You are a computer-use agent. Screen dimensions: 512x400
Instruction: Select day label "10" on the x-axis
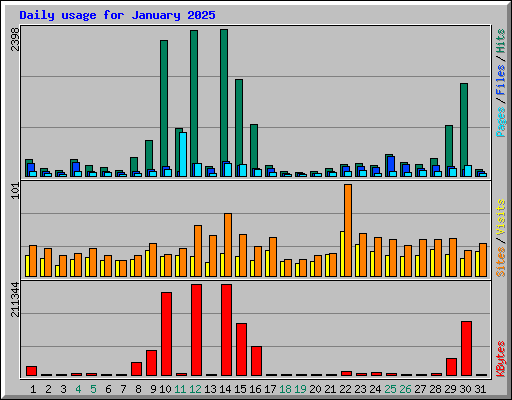click(165, 389)
